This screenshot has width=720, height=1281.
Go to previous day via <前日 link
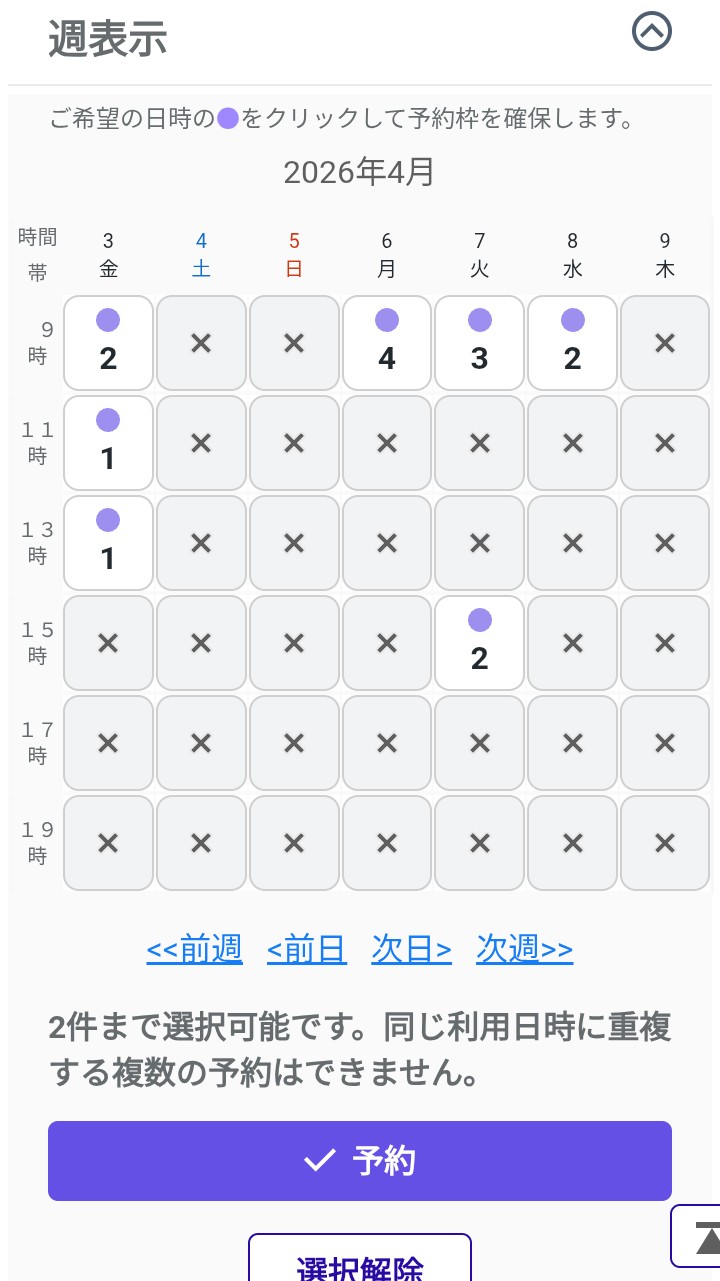click(307, 948)
